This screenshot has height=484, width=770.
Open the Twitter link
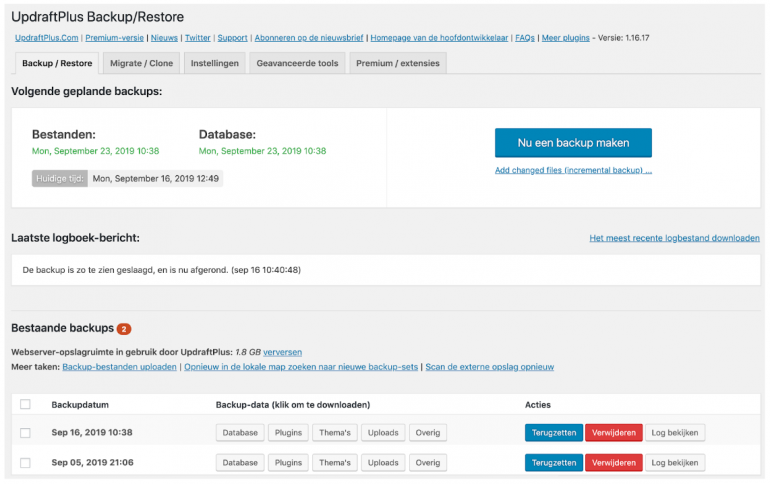pyautogui.click(x=197, y=38)
